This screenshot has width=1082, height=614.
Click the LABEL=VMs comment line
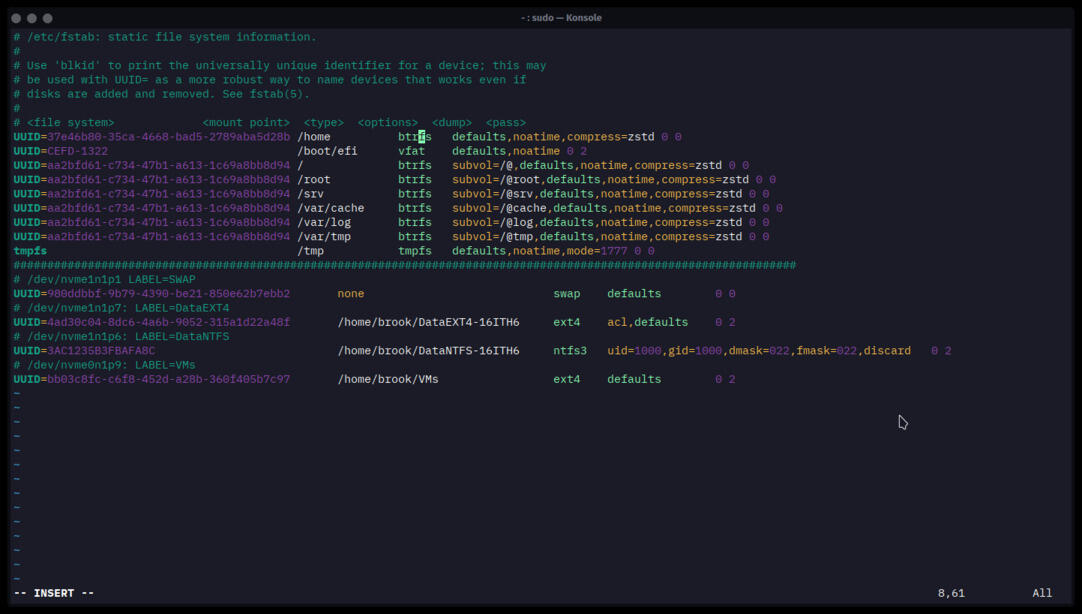pos(104,365)
